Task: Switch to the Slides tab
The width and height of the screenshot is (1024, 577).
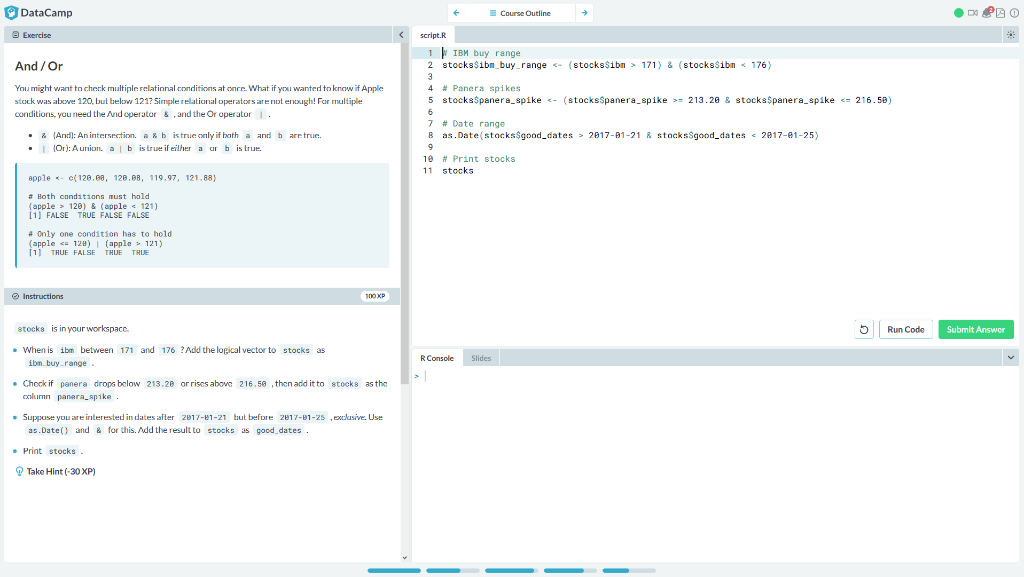Action: [481, 356]
